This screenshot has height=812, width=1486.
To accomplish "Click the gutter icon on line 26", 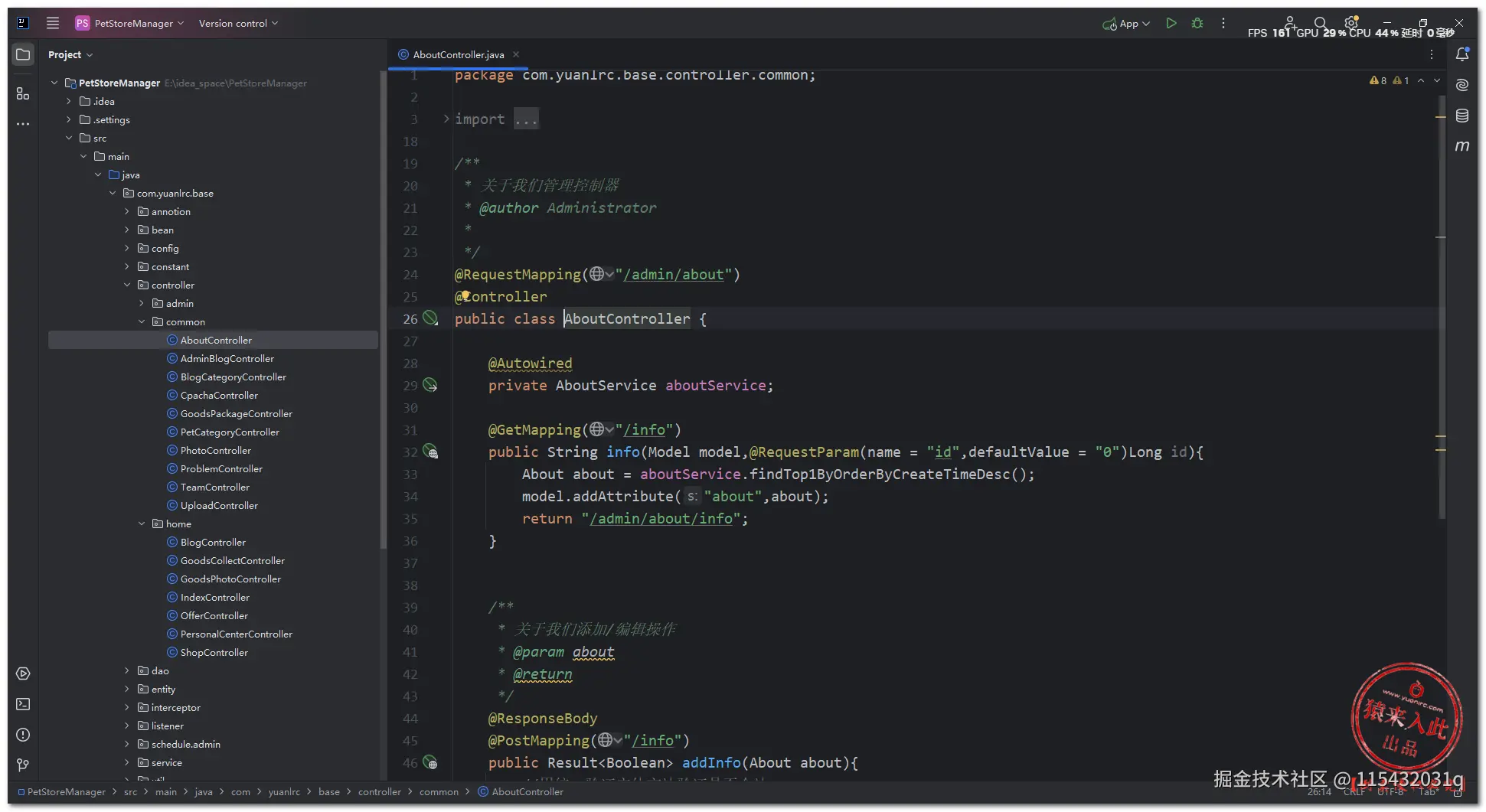I will pos(430,318).
